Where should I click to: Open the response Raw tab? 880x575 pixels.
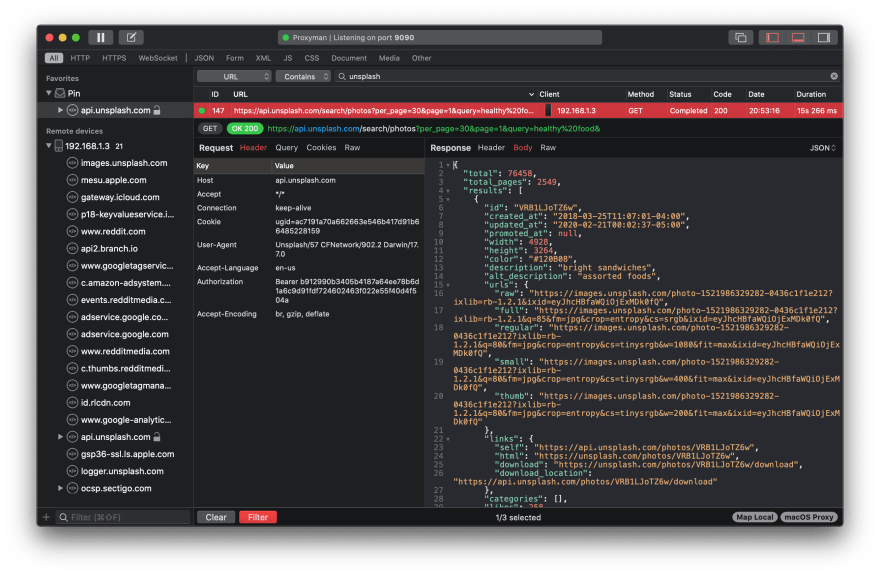(548, 148)
